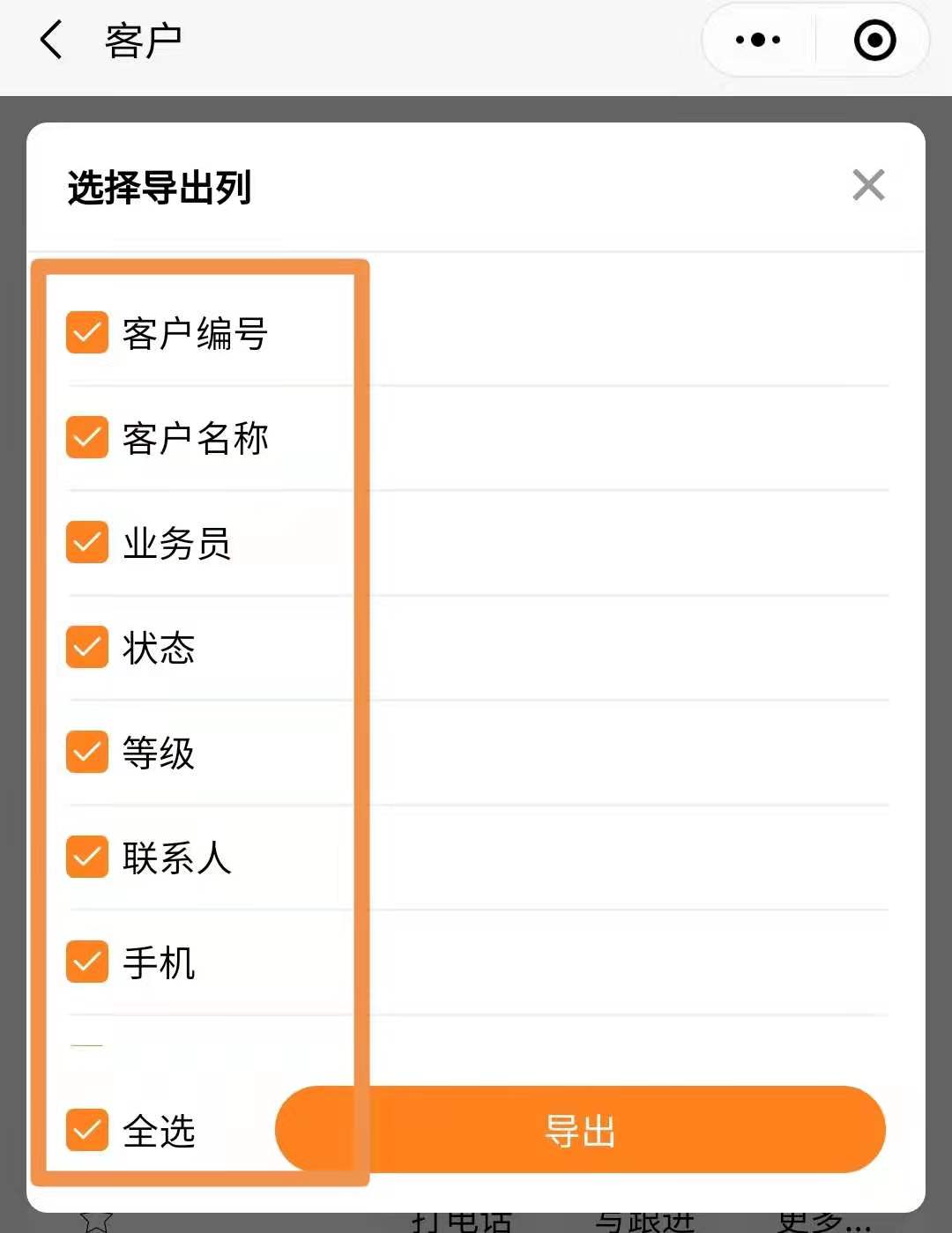Tap the 全选 label text
952x1233 pixels.
coord(159,1131)
